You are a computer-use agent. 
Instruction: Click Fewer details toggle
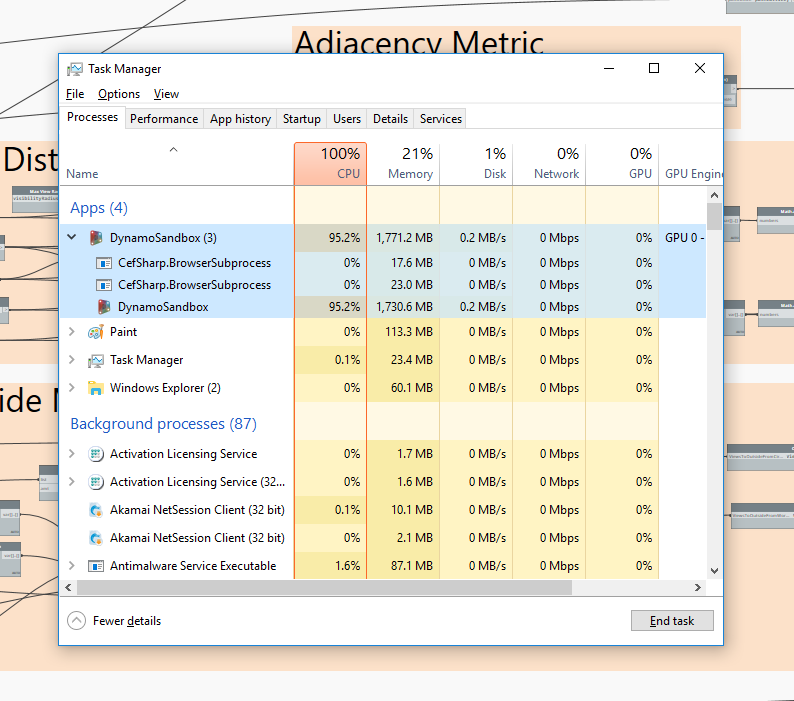[x=115, y=621]
